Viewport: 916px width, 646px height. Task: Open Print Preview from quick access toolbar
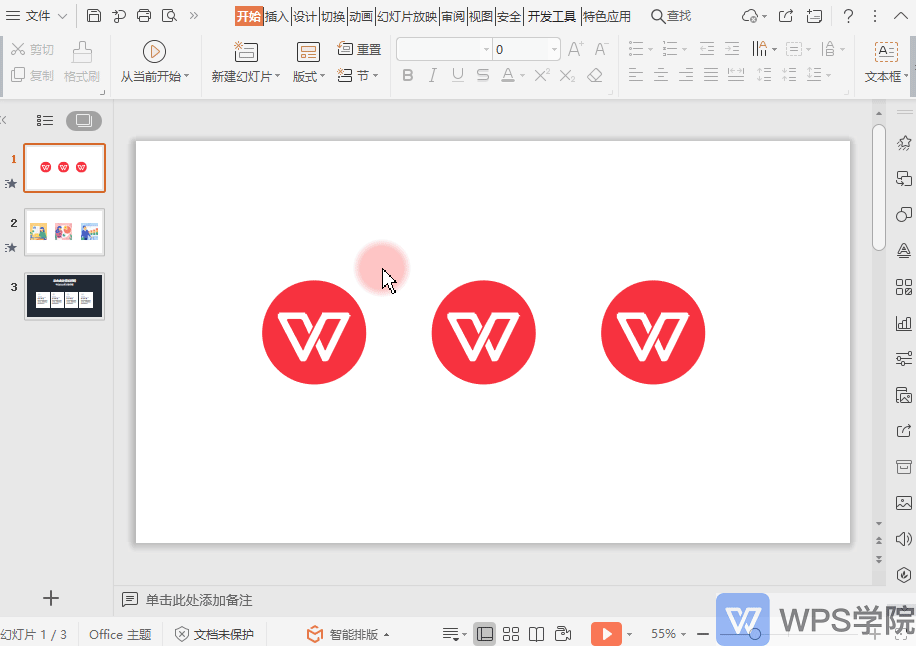point(169,16)
